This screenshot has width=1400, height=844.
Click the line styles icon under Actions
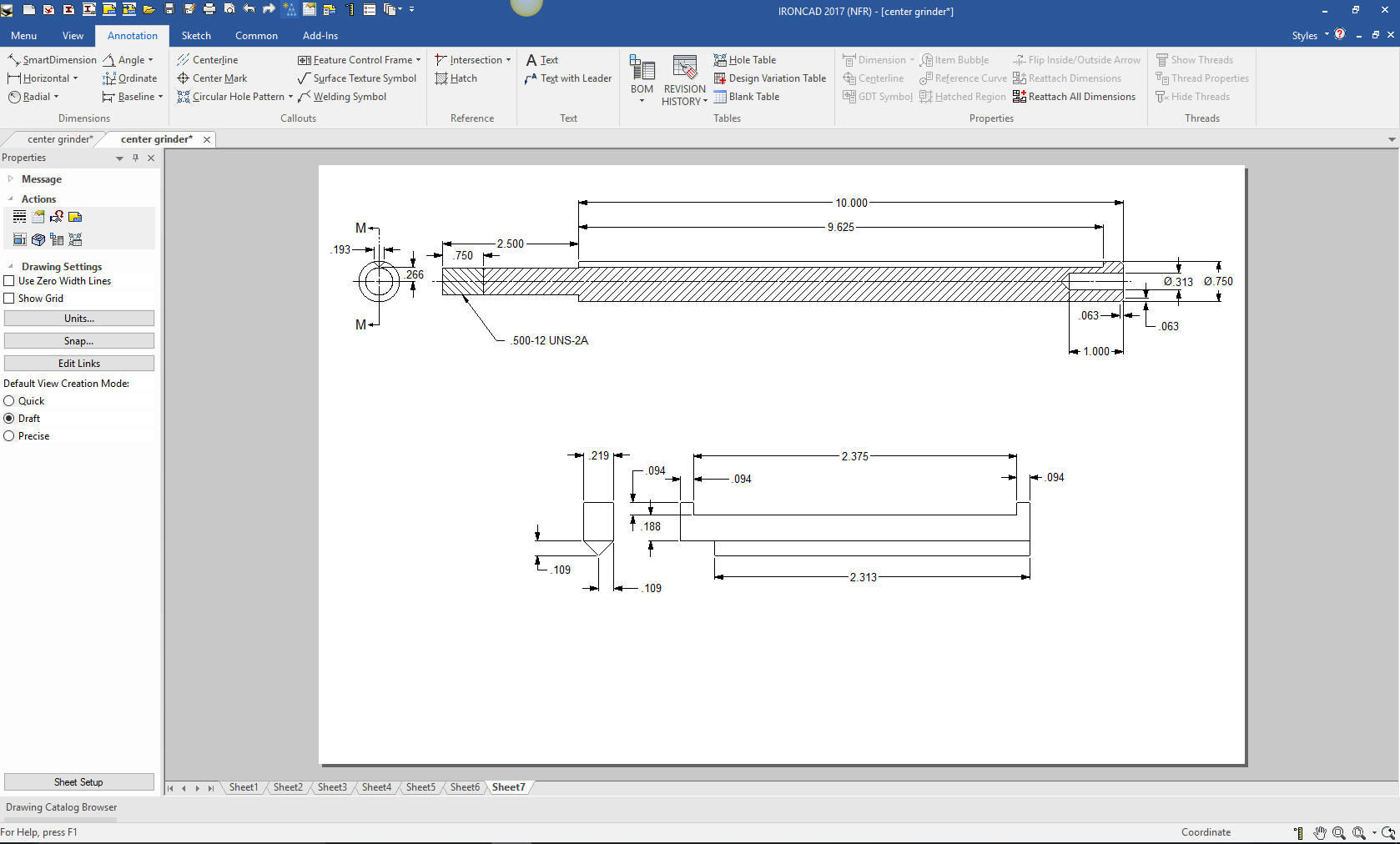point(19,217)
